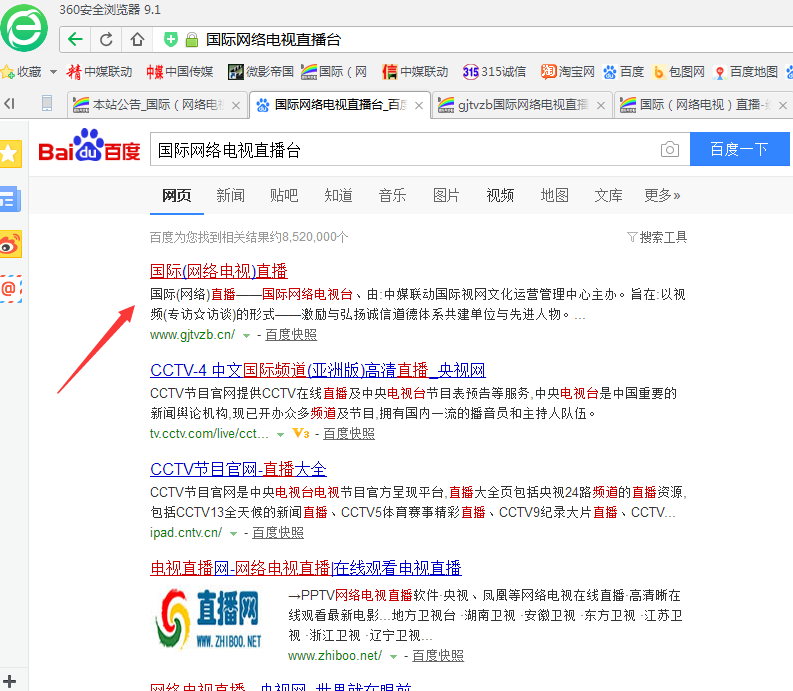This screenshot has height=691, width=793.
Task: Select the 知道 search category
Action: tap(338, 195)
